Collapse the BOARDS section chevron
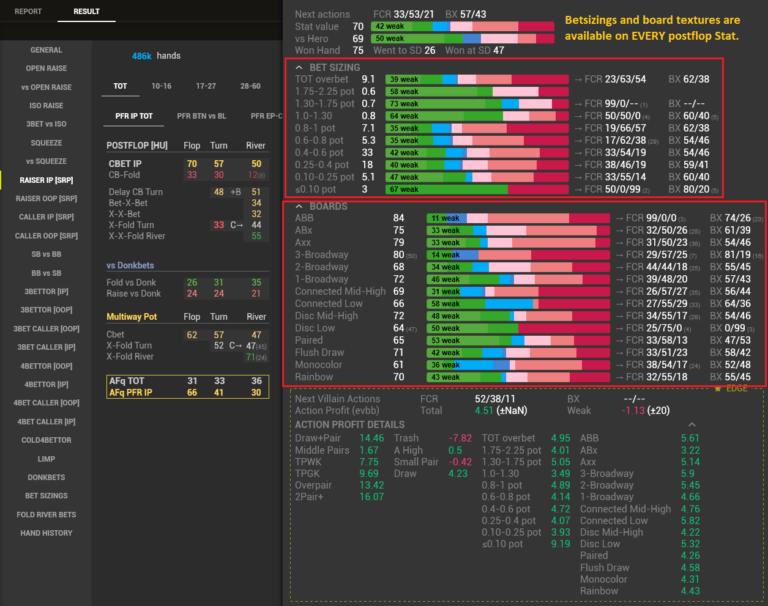The image size is (768, 606). pos(298,206)
